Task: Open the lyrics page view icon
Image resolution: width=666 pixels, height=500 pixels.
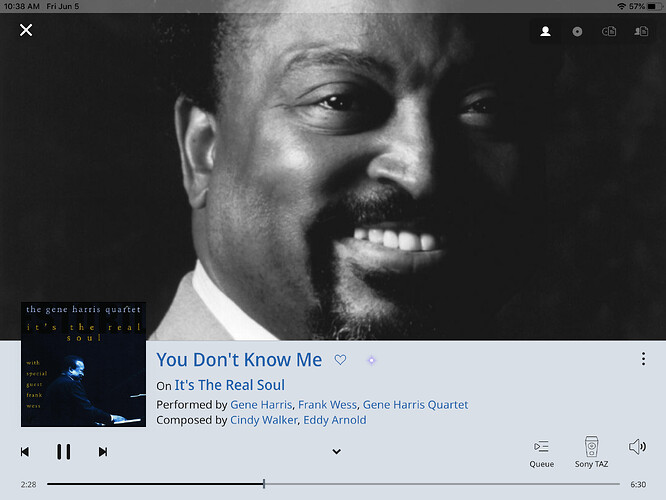Action: (609, 31)
